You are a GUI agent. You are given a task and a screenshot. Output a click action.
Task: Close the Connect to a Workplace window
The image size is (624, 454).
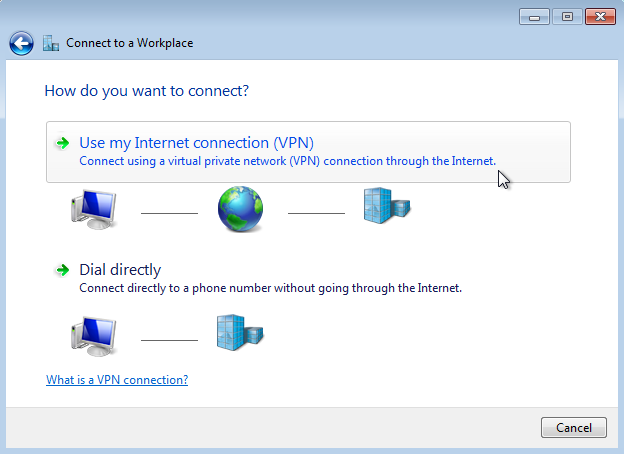(600, 17)
